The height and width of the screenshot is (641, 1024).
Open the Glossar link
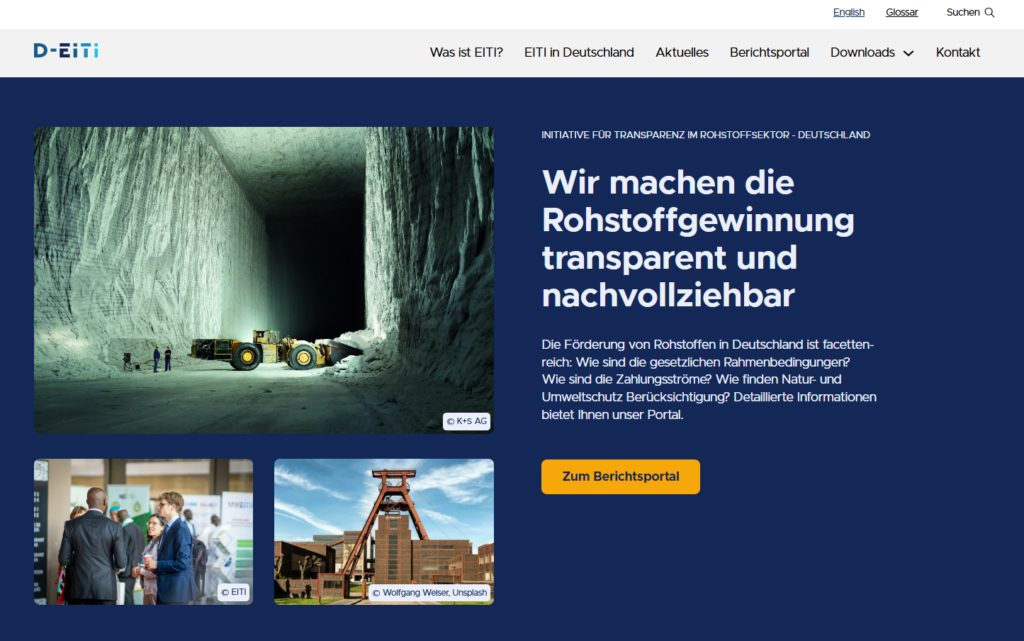click(901, 13)
